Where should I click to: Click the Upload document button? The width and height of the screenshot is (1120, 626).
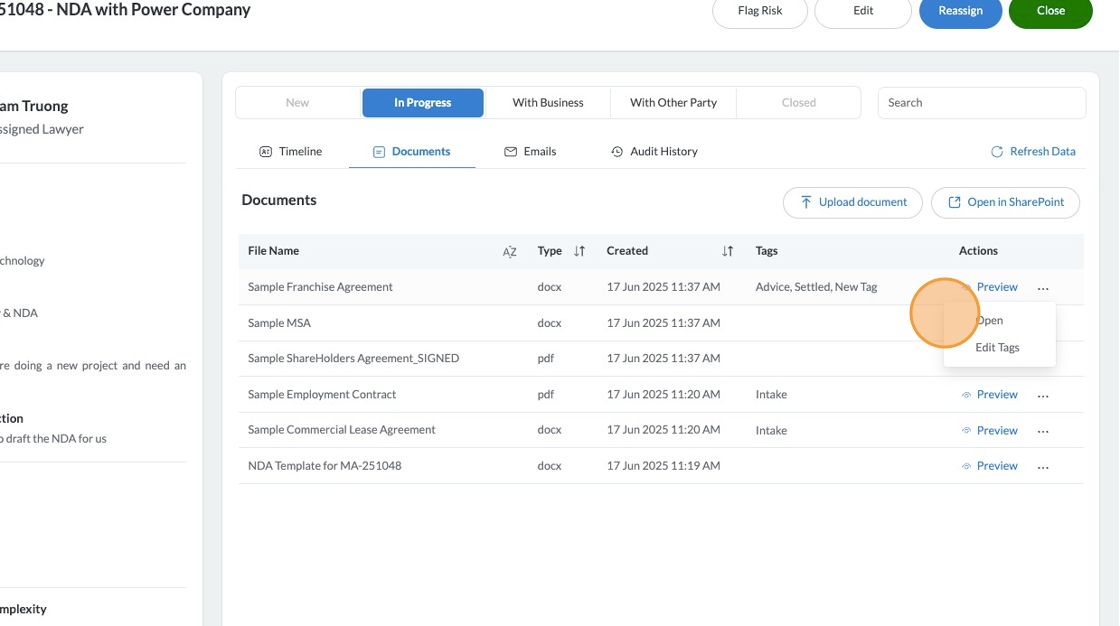(x=852, y=203)
